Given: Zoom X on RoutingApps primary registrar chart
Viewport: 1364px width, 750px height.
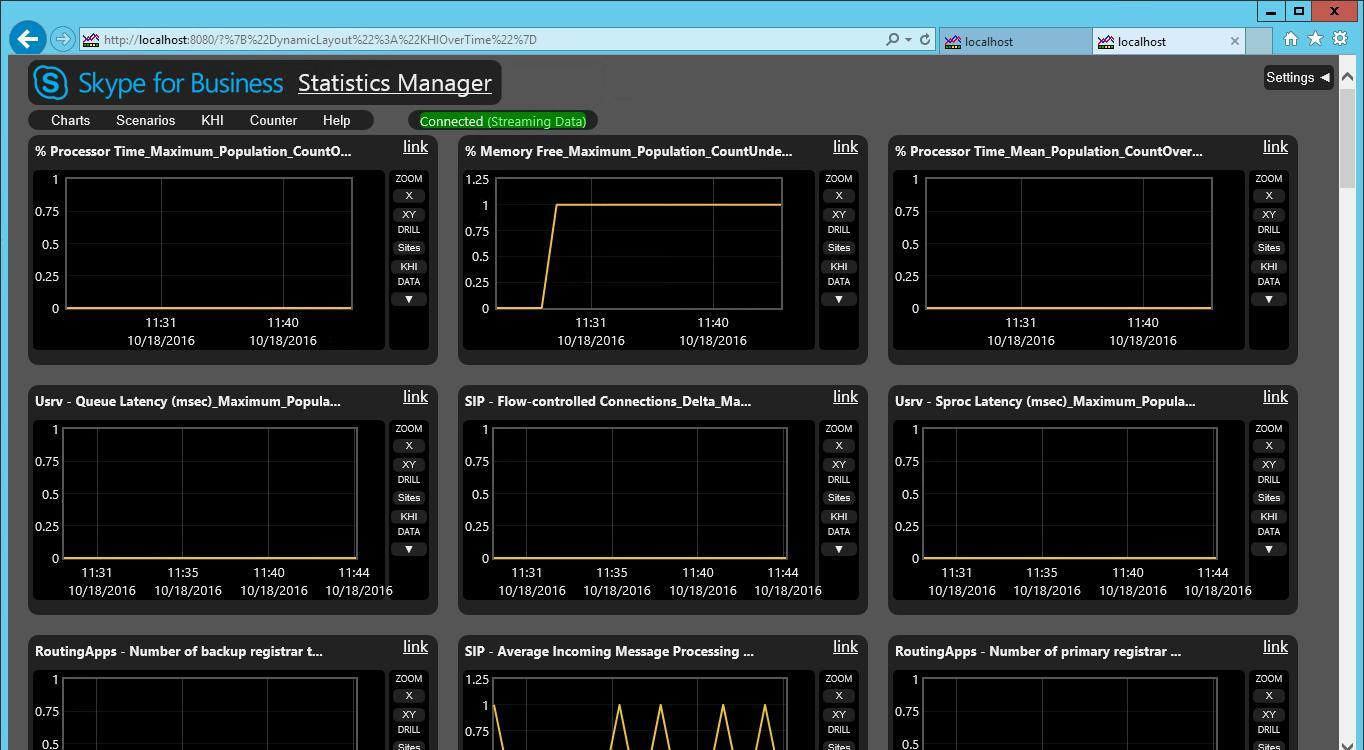Looking at the screenshot, I should pyautogui.click(x=1268, y=696).
